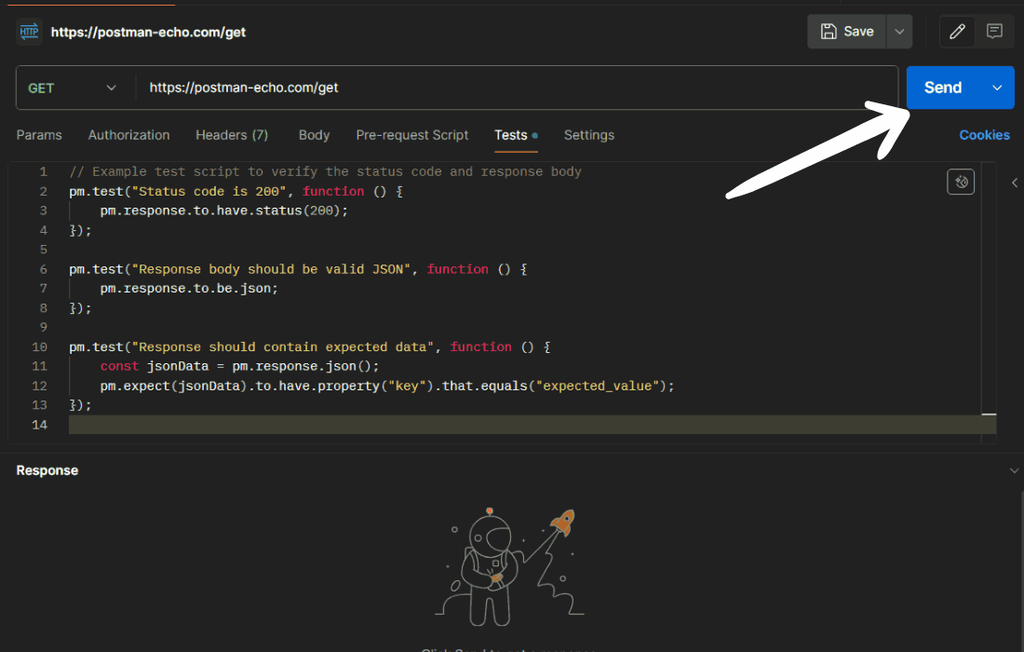Image resolution: width=1024 pixels, height=652 pixels.
Task: Click the floppy disk Save icon
Action: click(829, 32)
